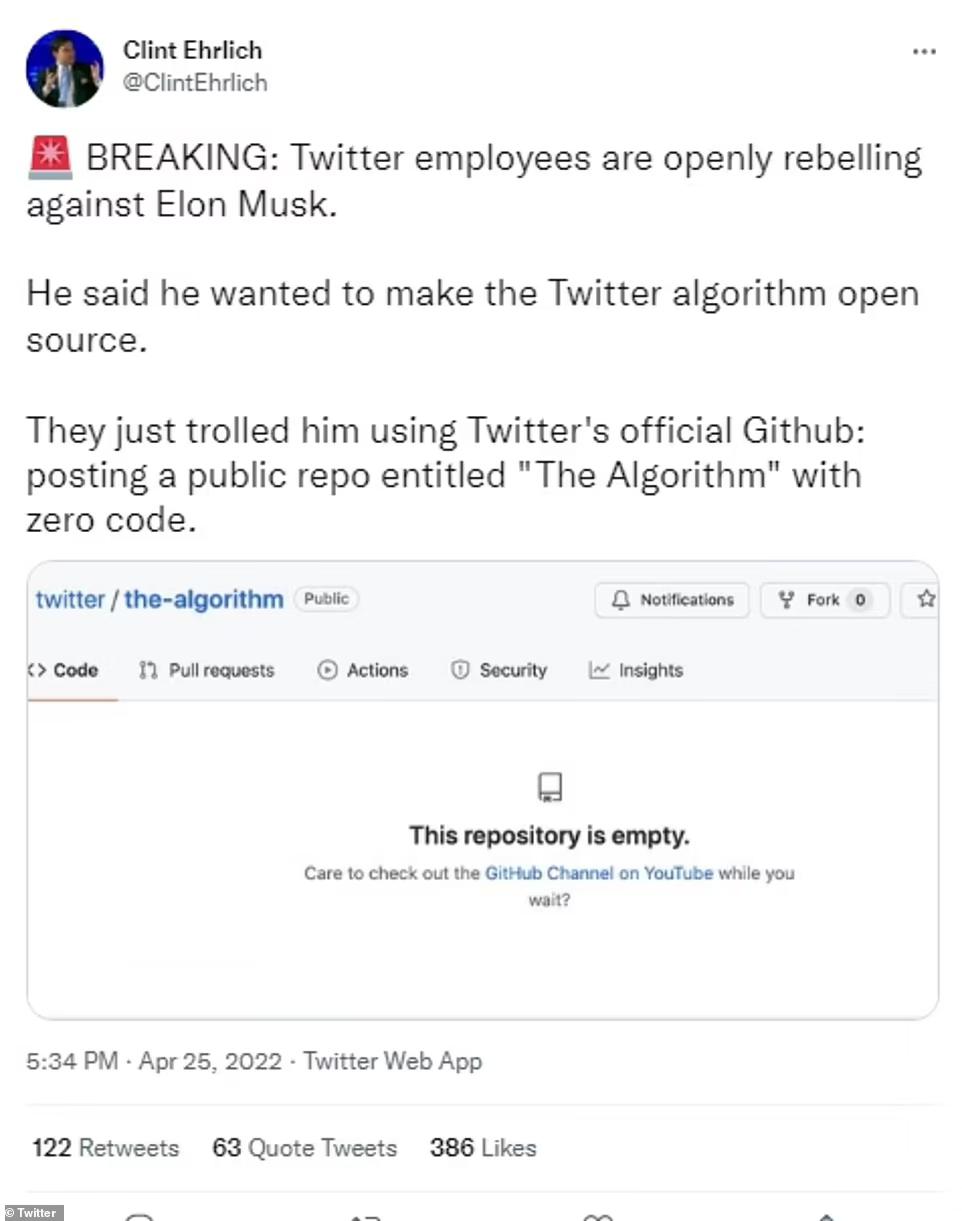Click the Security shield icon
The height and width of the screenshot is (1221, 962).
click(460, 670)
